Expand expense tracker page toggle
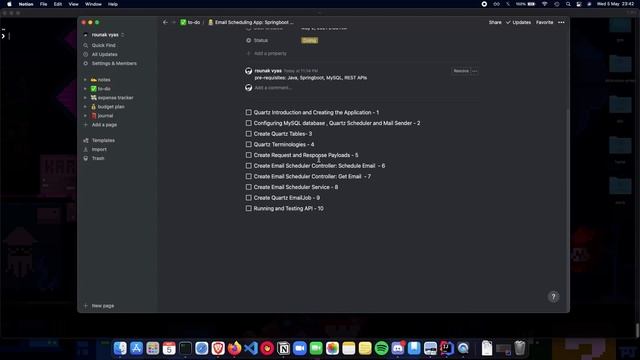The height and width of the screenshot is (360, 640). (85, 98)
